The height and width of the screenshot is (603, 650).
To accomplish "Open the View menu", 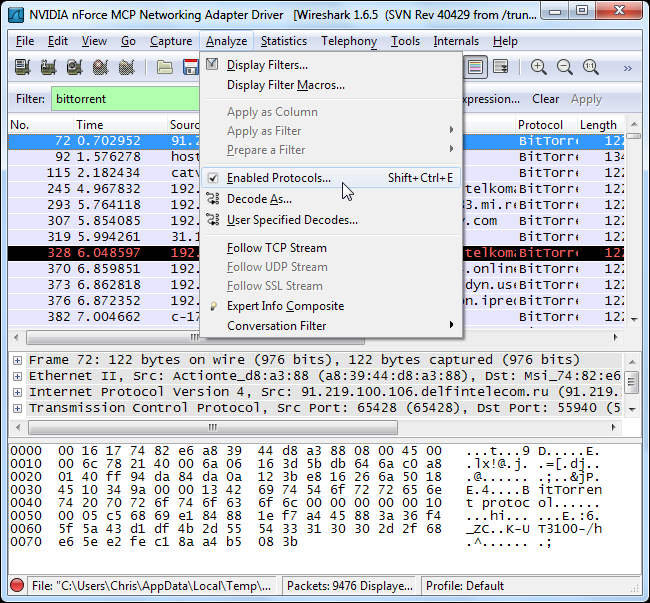I will pyautogui.click(x=94, y=41).
